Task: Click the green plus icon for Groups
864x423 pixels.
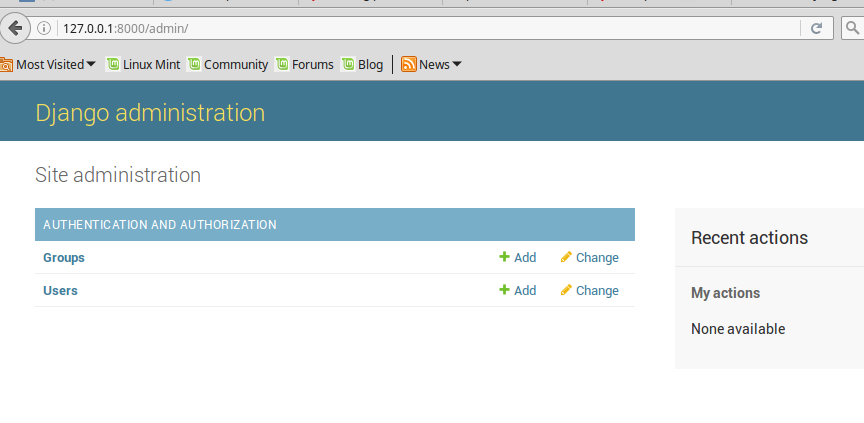Action: tap(504, 257)
